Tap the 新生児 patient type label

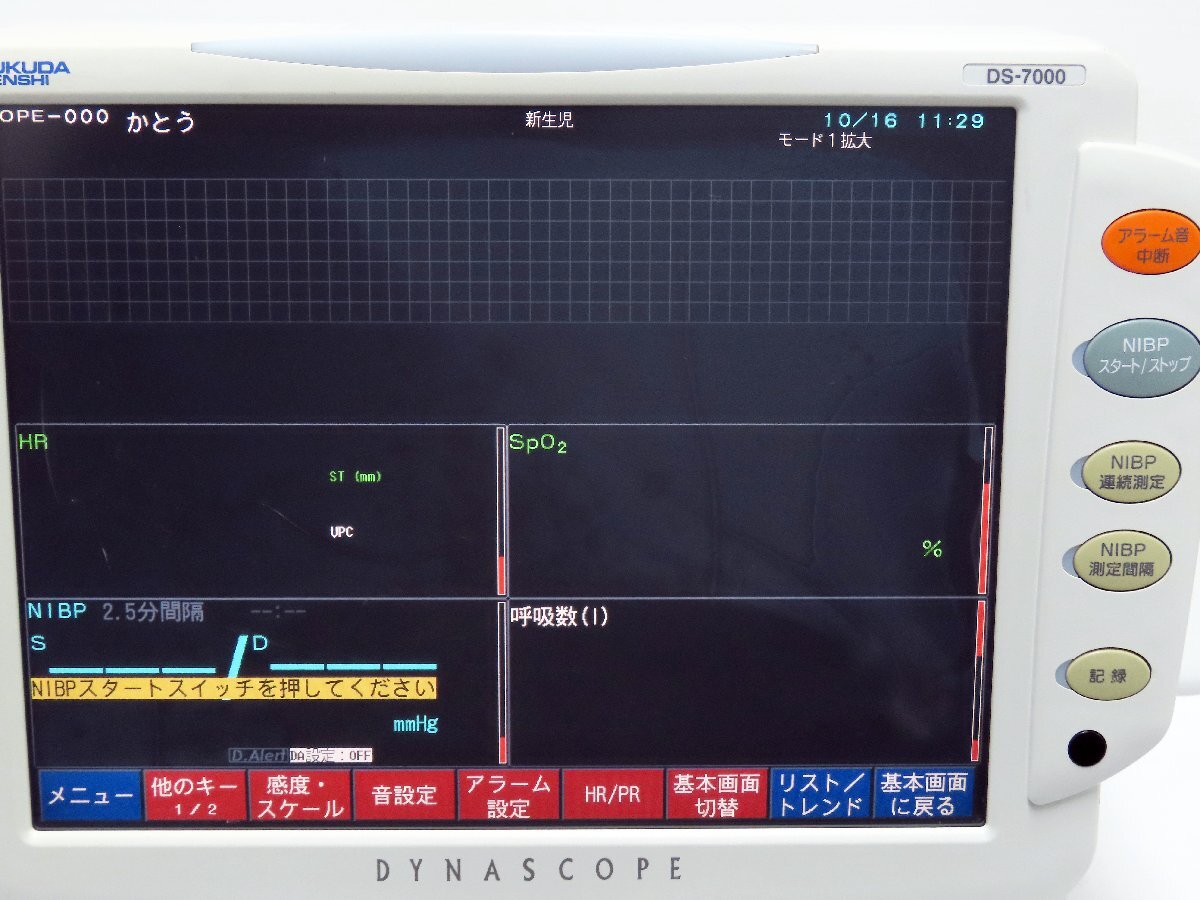(549, 121)
